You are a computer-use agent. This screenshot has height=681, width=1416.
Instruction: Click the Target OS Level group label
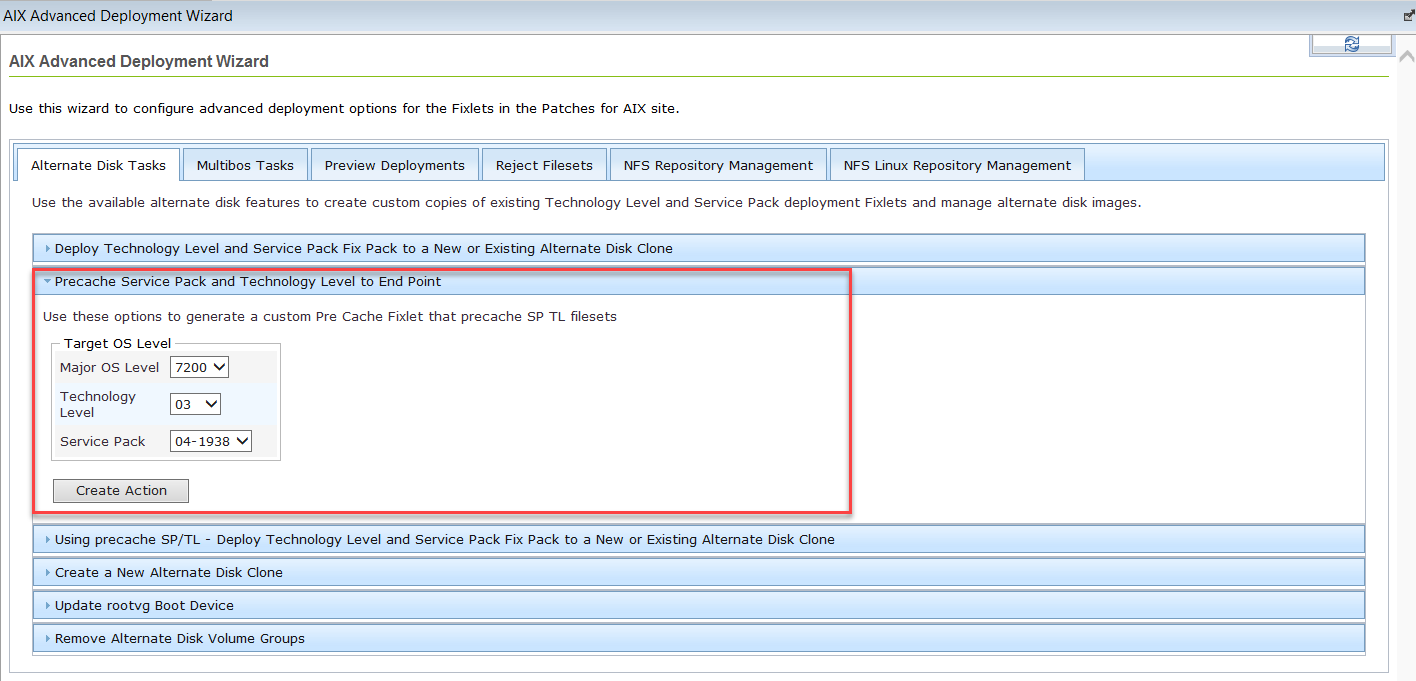118,343
